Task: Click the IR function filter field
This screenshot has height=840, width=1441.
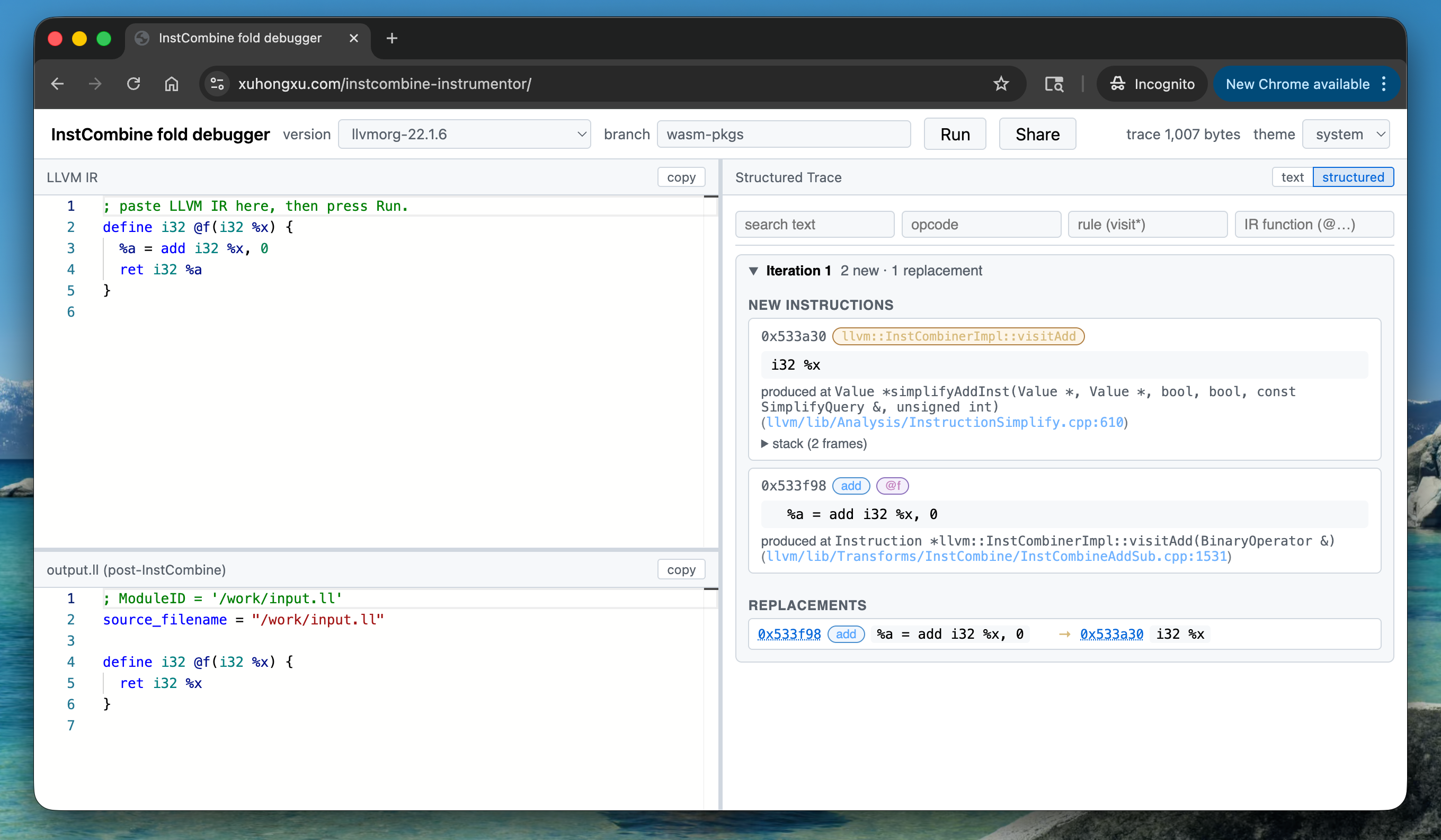Action: [x=1314, y=224]
